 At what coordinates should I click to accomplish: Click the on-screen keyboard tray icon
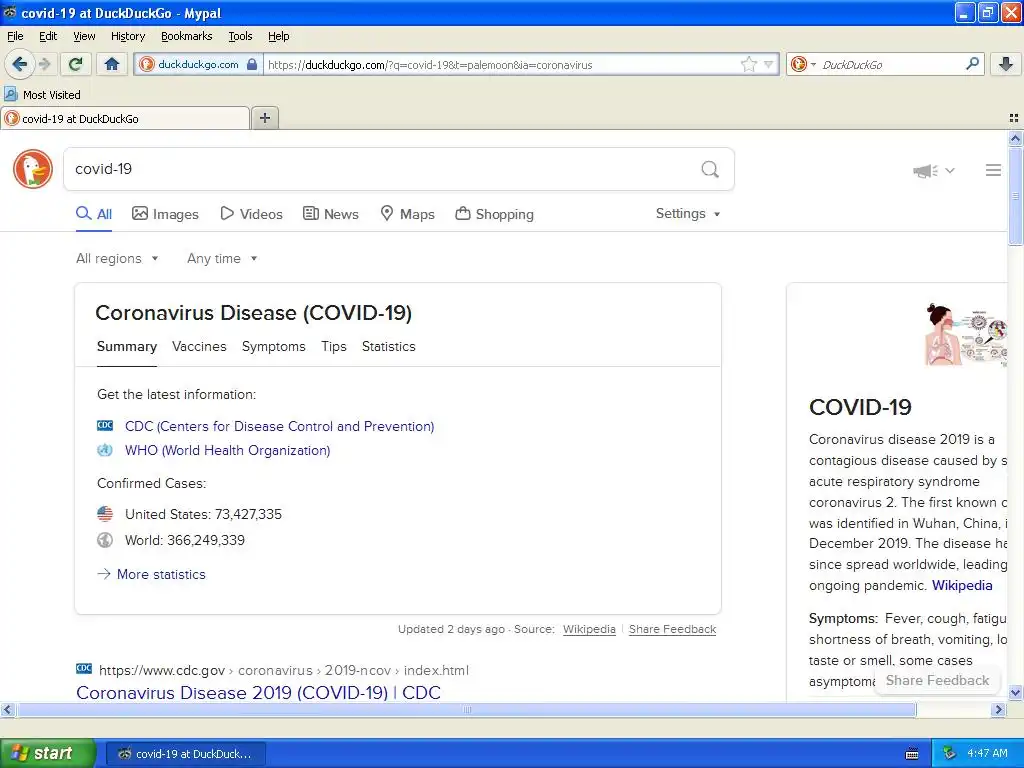point(912,754)
